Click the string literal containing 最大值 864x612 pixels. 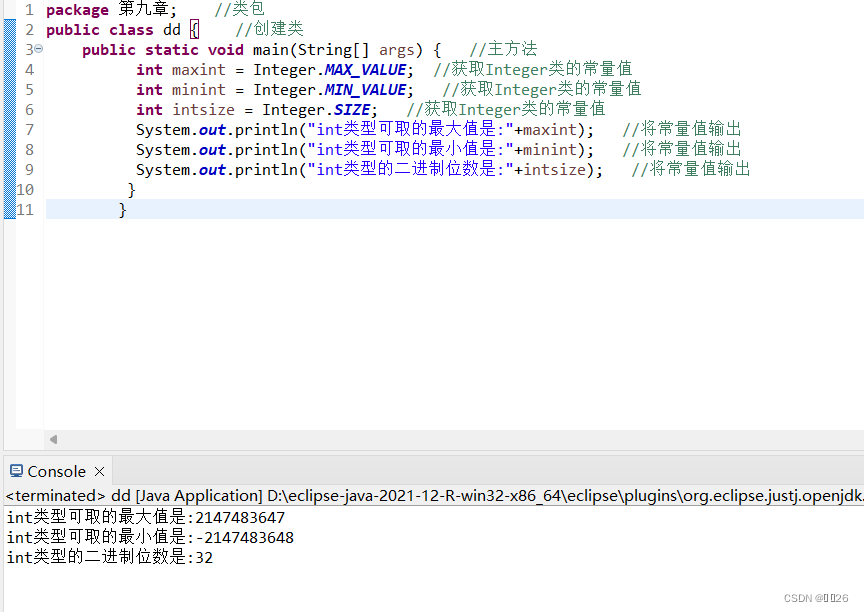click(x=411, y=129)
